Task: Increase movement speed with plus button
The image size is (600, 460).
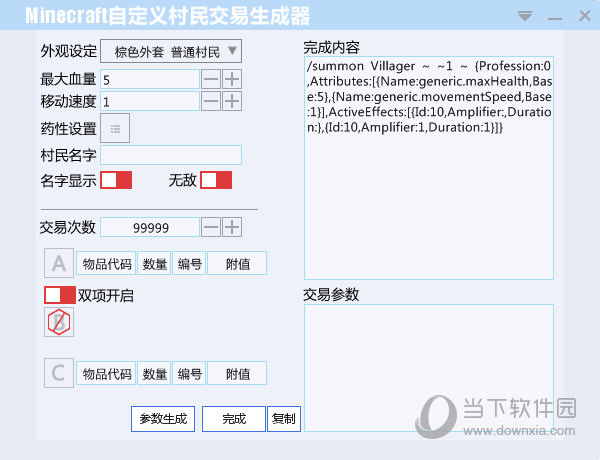Action: 232,101
